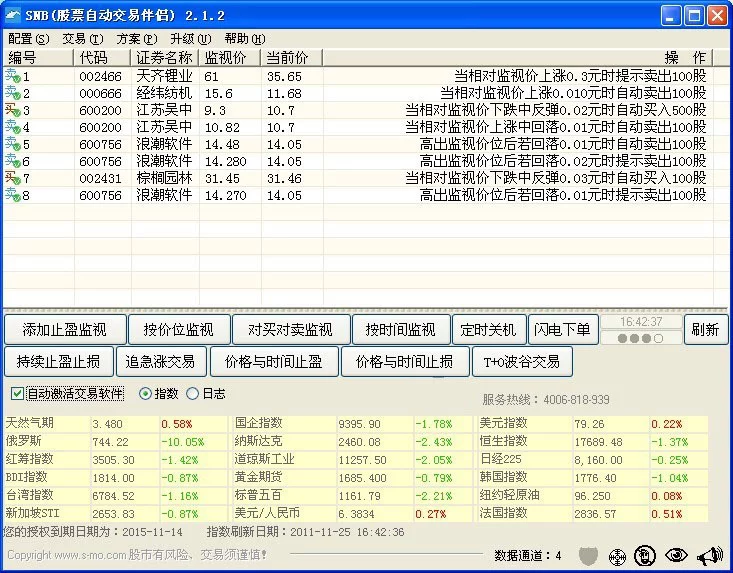733x573 pixels.
Task: Click the crossed-out face icon at bottom
Action: coord(645,555)
